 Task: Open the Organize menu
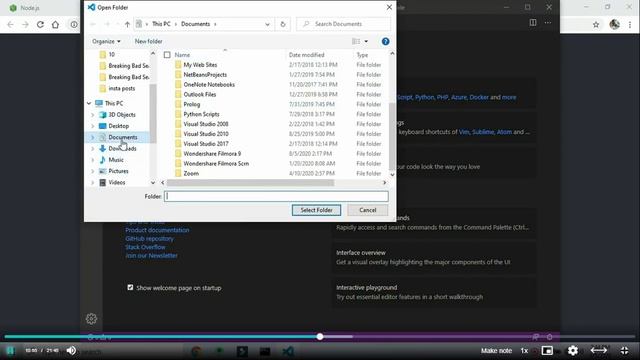[x=106, y=41]
